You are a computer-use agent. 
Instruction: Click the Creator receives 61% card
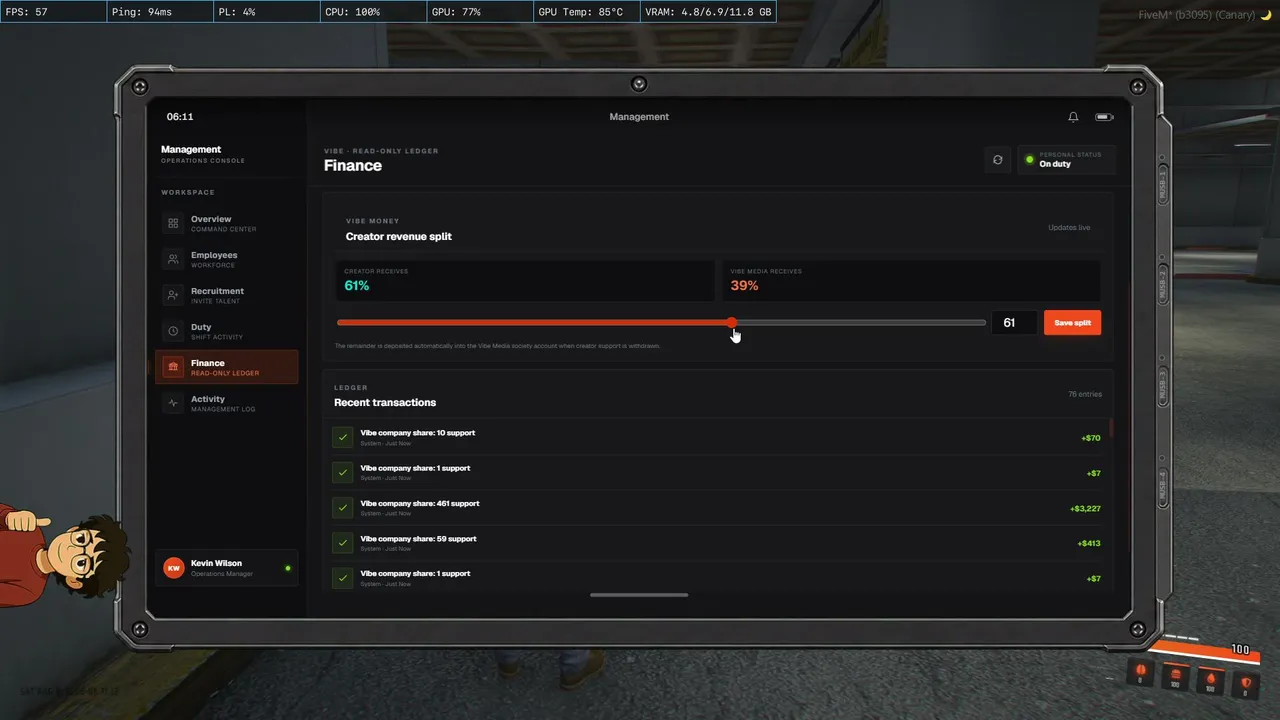[x=525, y=281]
